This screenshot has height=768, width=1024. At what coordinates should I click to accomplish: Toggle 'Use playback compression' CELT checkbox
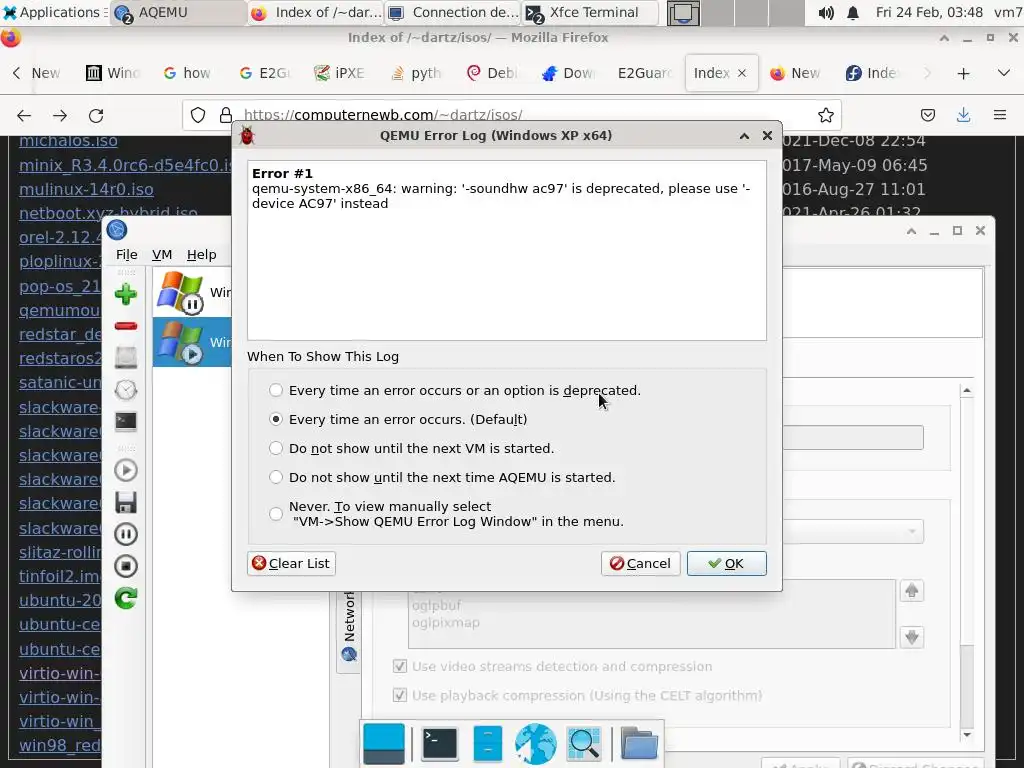400,695
